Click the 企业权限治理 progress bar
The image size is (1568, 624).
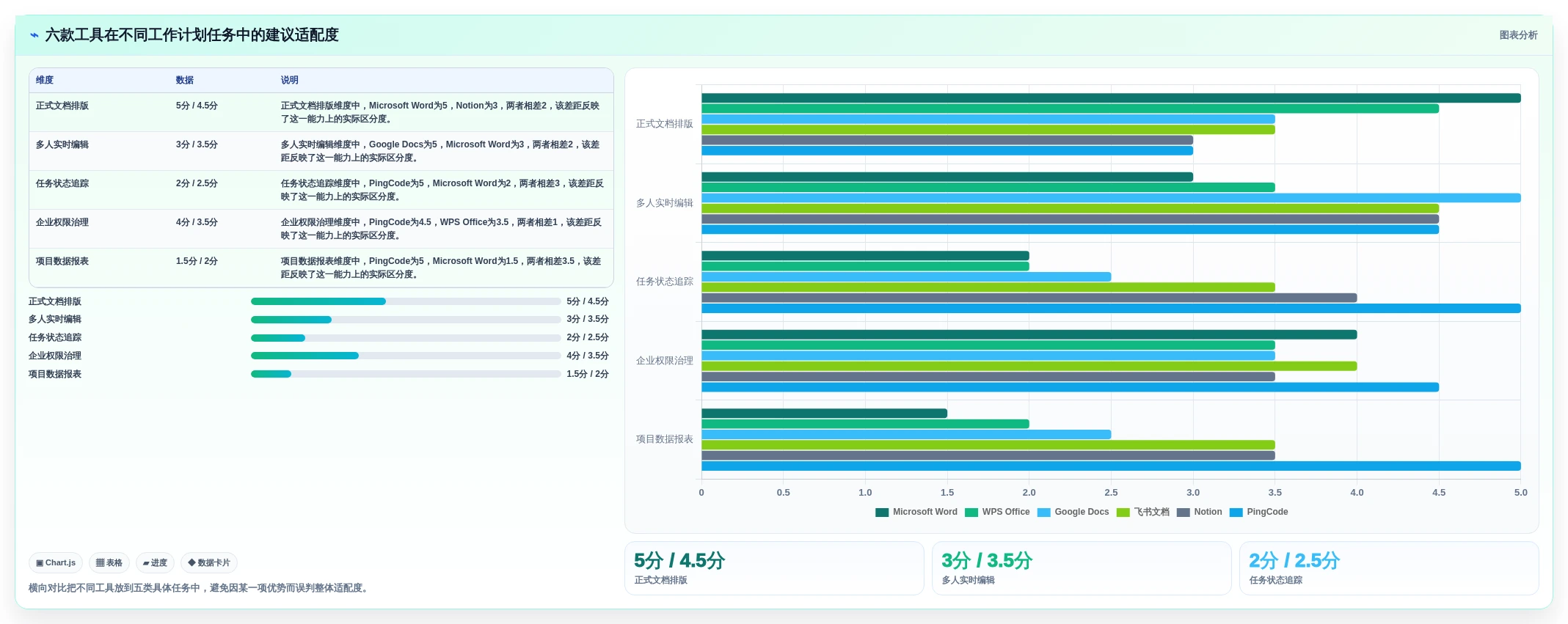pyautogui.click(x=406, y=356)
